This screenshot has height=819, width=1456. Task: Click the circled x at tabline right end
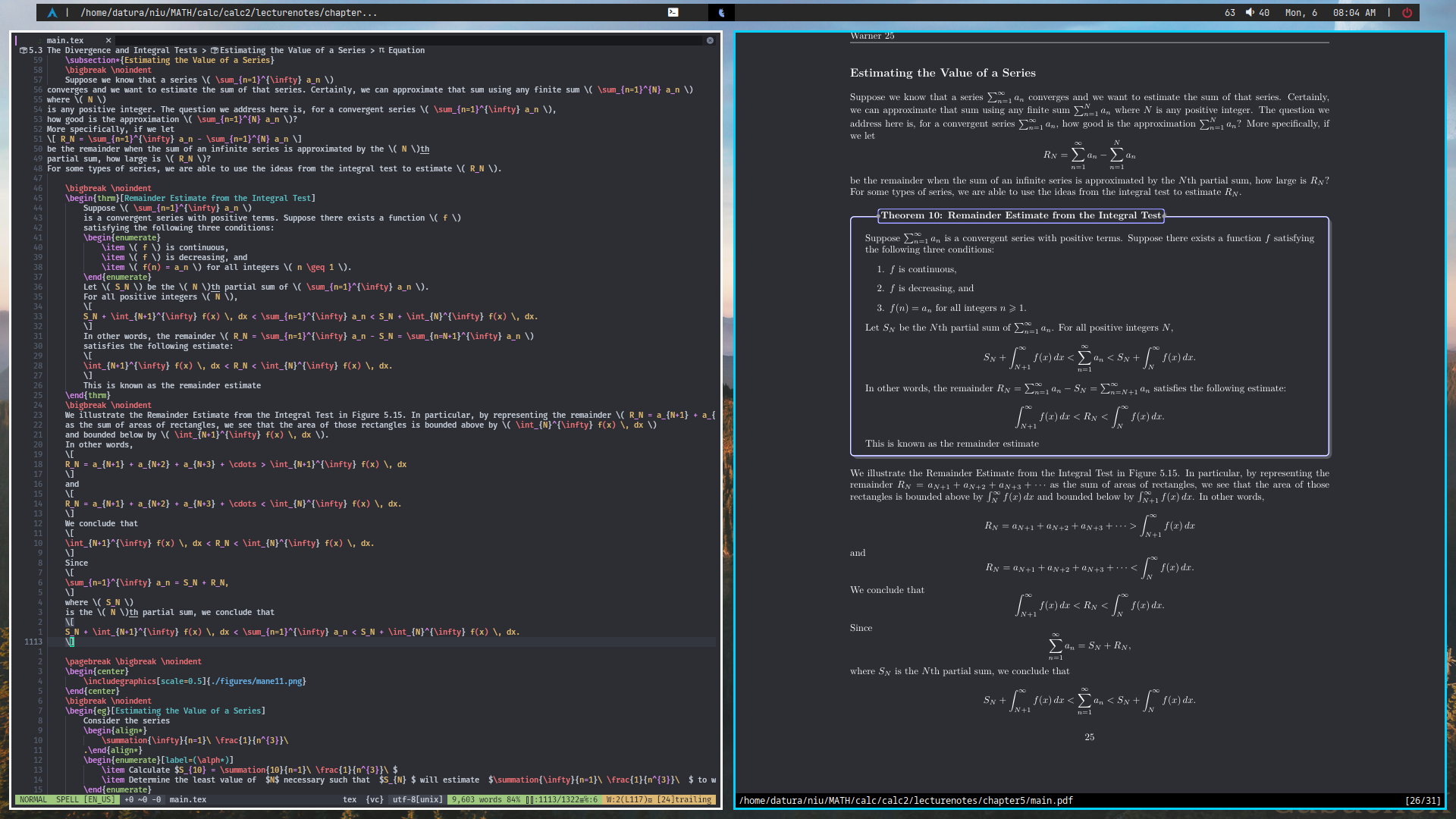(x=710, y=40)
